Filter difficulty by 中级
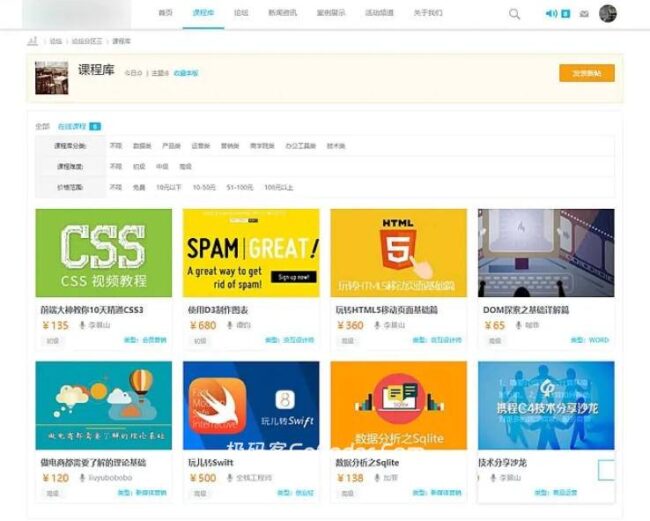This screenshot has width=650, height=521. point(162,167)
